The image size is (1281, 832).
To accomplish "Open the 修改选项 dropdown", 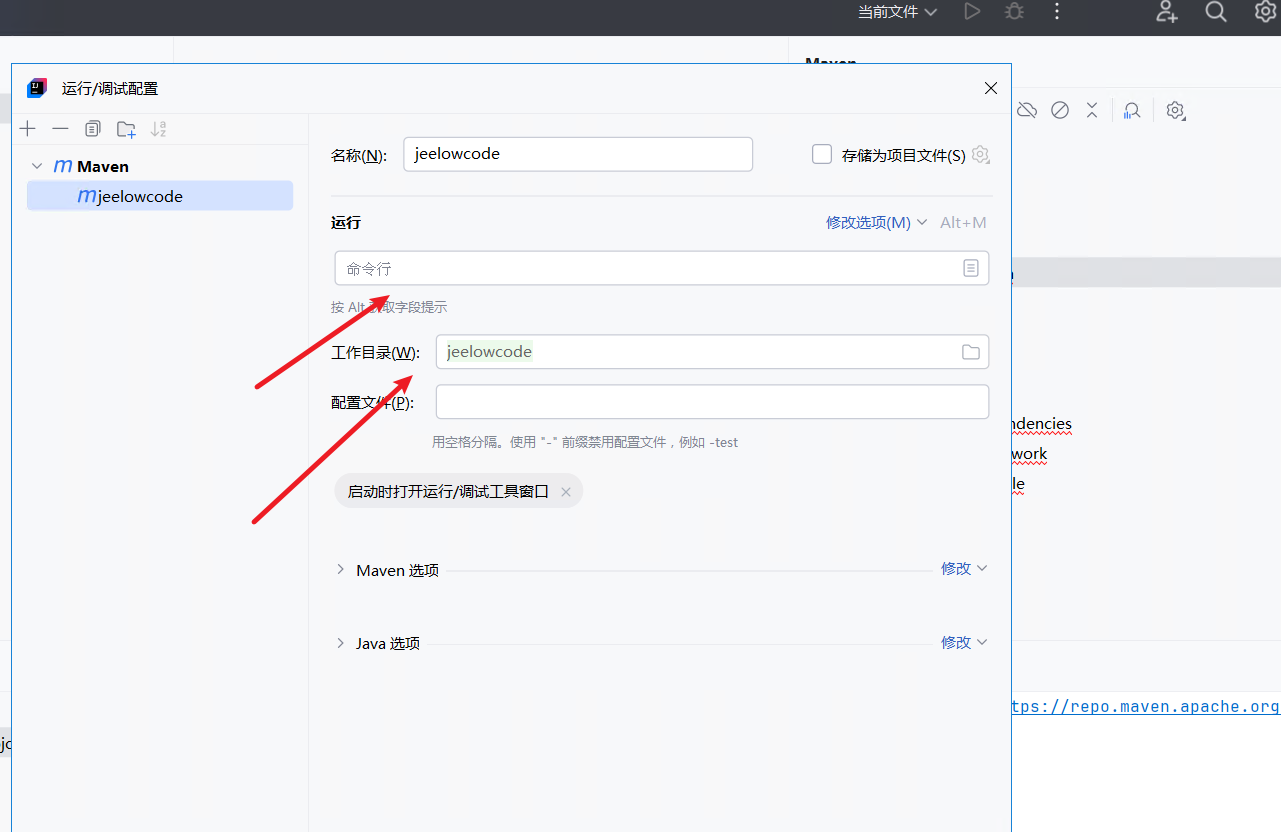I will [x=876, y=223].
